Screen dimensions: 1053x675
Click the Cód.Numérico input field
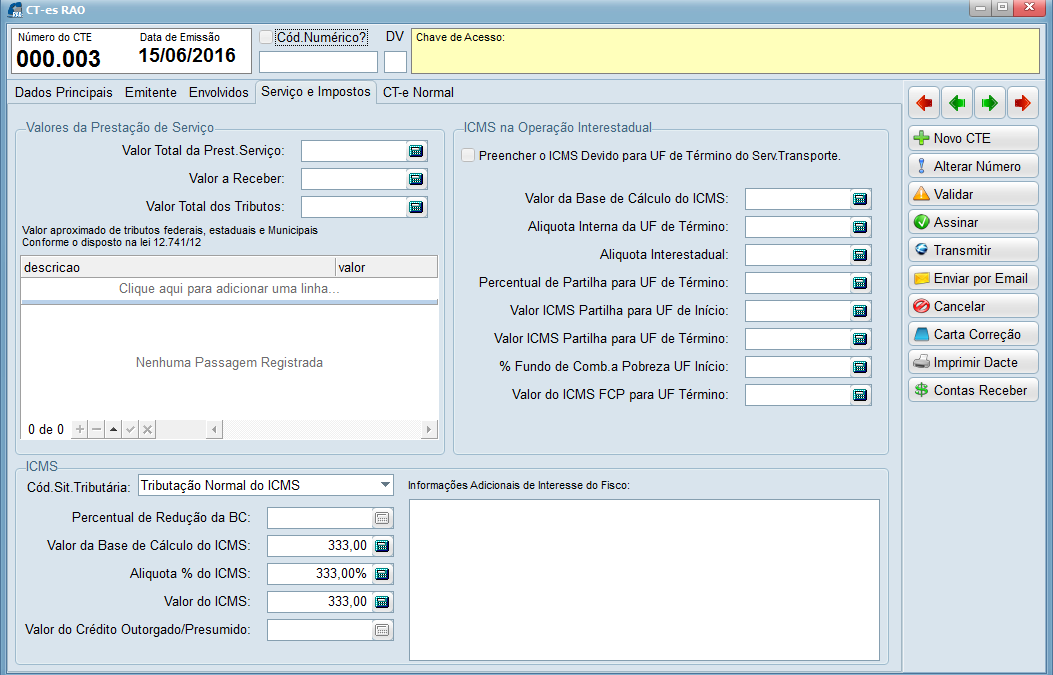pyautogui.click(x=318, y=62)
